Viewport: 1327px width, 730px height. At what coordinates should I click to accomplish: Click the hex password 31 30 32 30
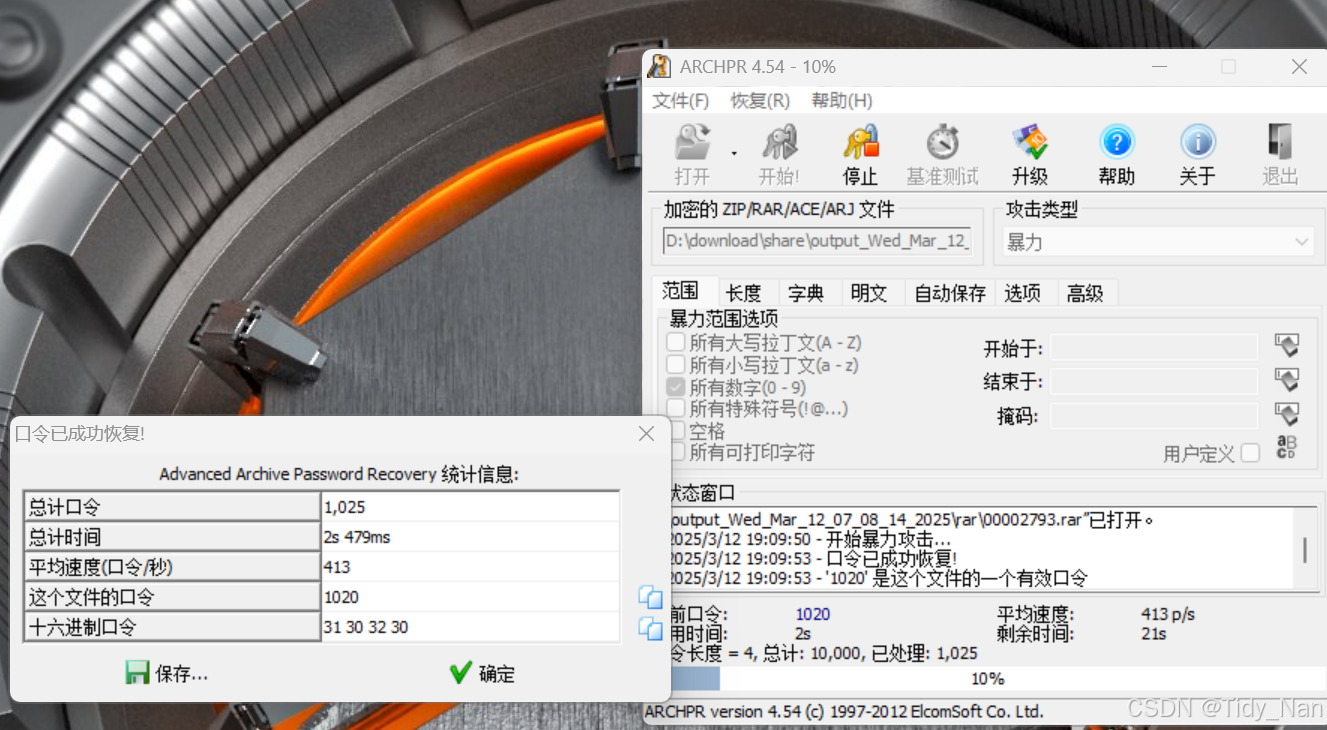coord(470,627)
